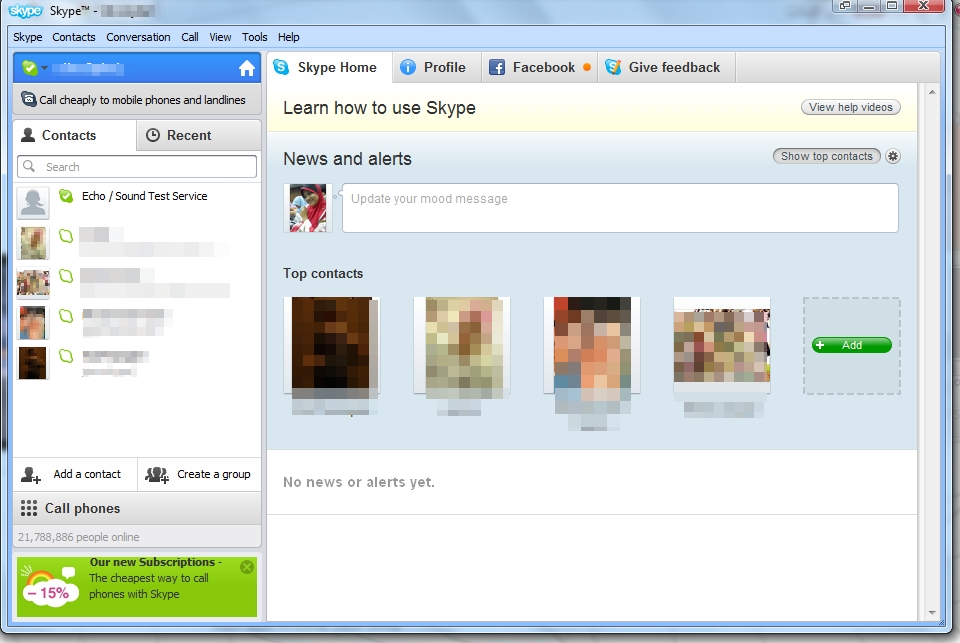Viewport: 960px width, 643px height.
Task: Click the group icon beside Create a group
Action: 157,475
